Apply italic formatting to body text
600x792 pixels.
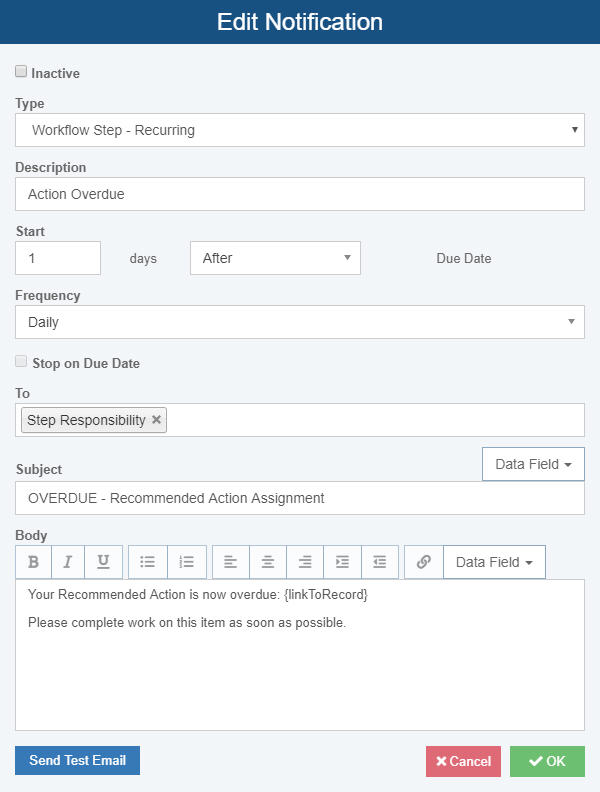(x=67, y=562)
